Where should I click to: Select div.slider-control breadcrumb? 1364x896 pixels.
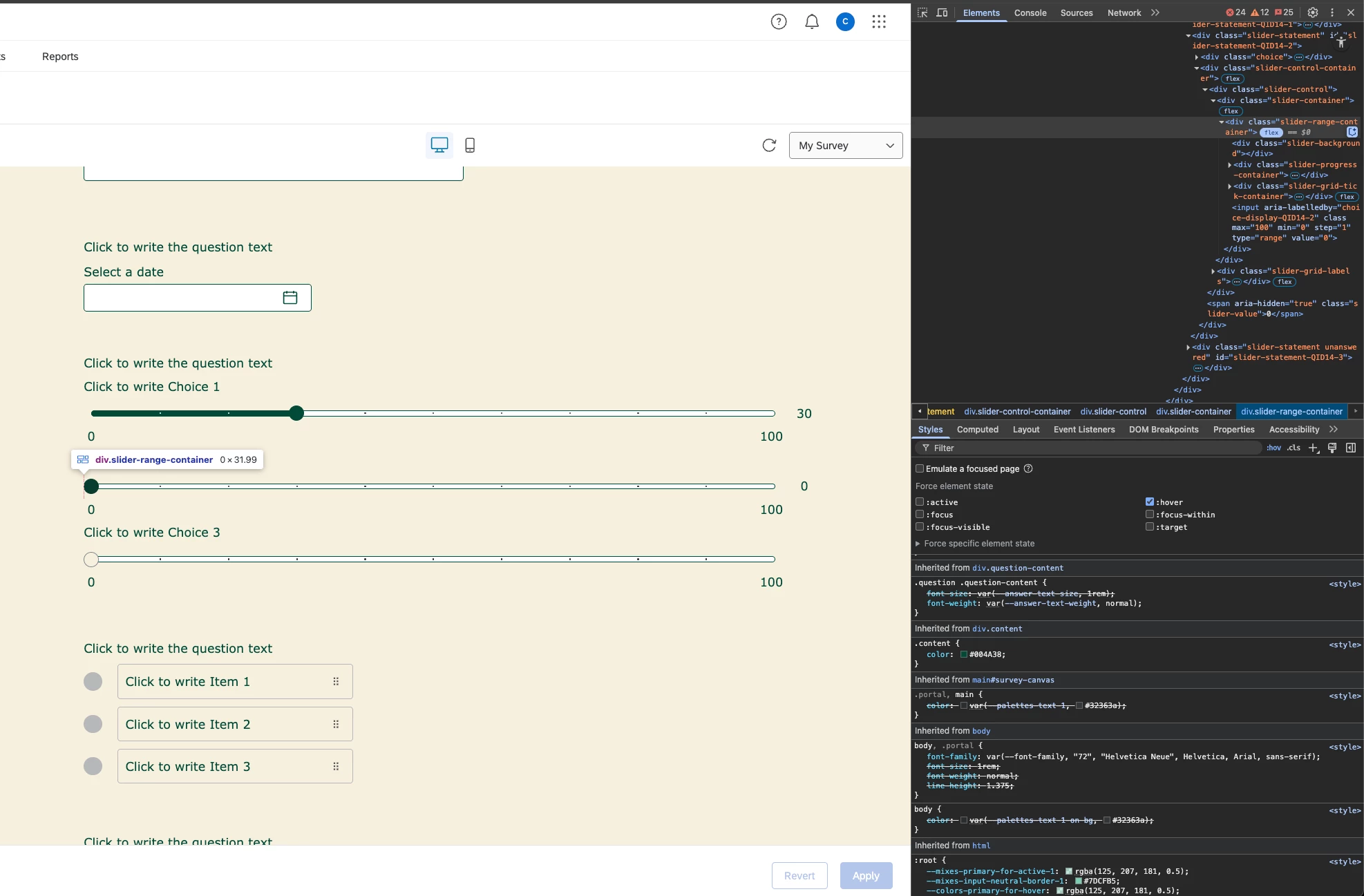click(1113, 411)
